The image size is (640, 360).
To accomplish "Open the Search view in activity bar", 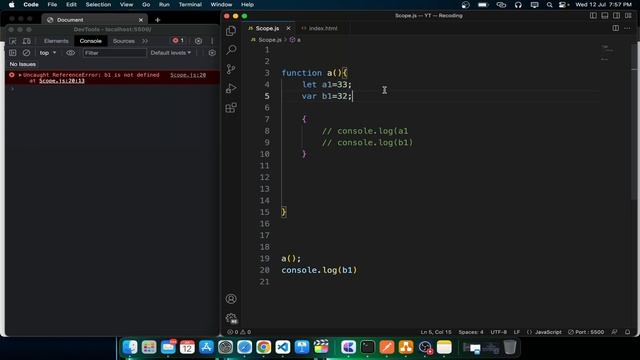I will (x=231, y=50).
